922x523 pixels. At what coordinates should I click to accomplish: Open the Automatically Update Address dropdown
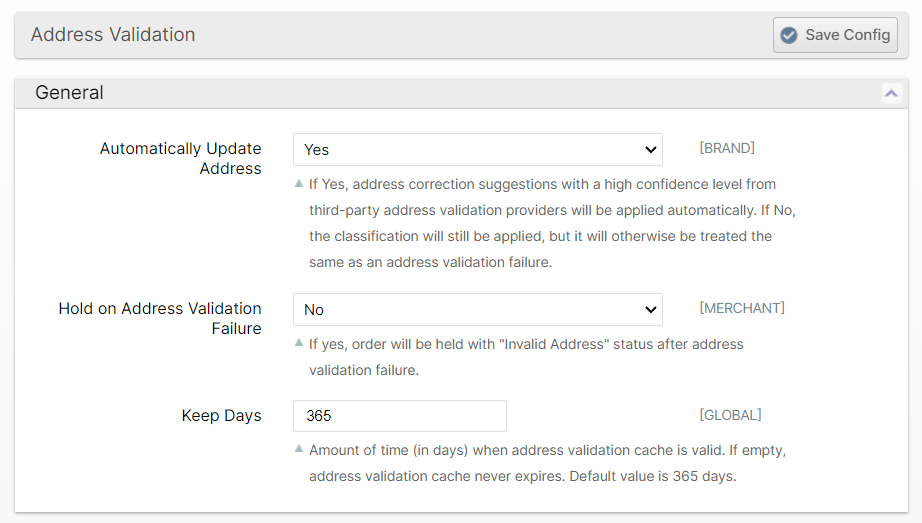477,150
